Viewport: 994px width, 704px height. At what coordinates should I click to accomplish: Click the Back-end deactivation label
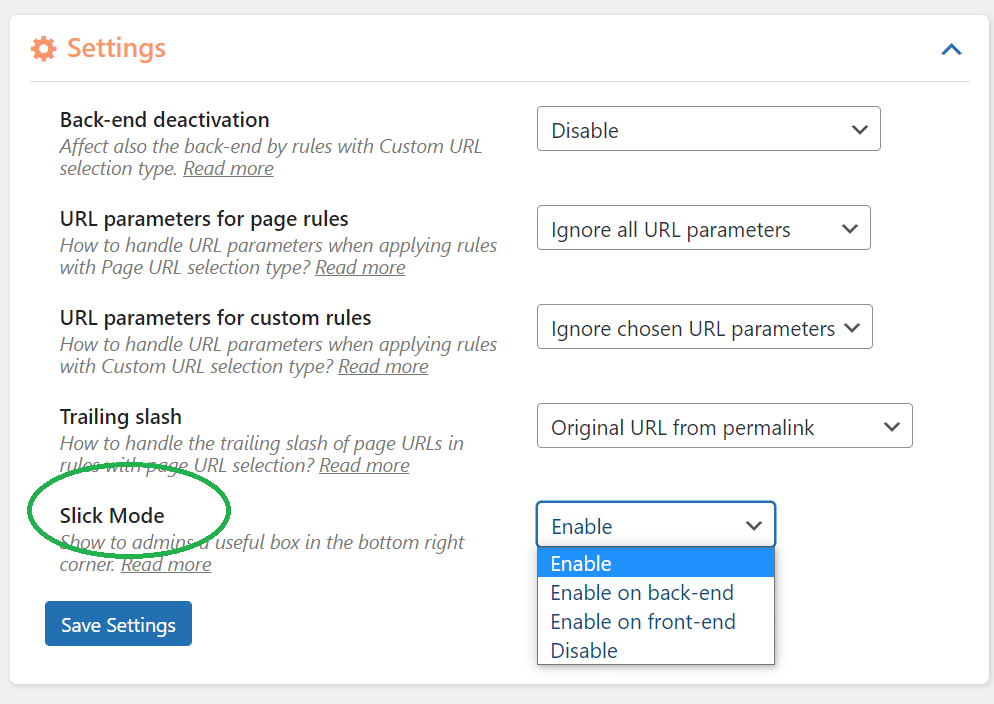coord(164,120)
